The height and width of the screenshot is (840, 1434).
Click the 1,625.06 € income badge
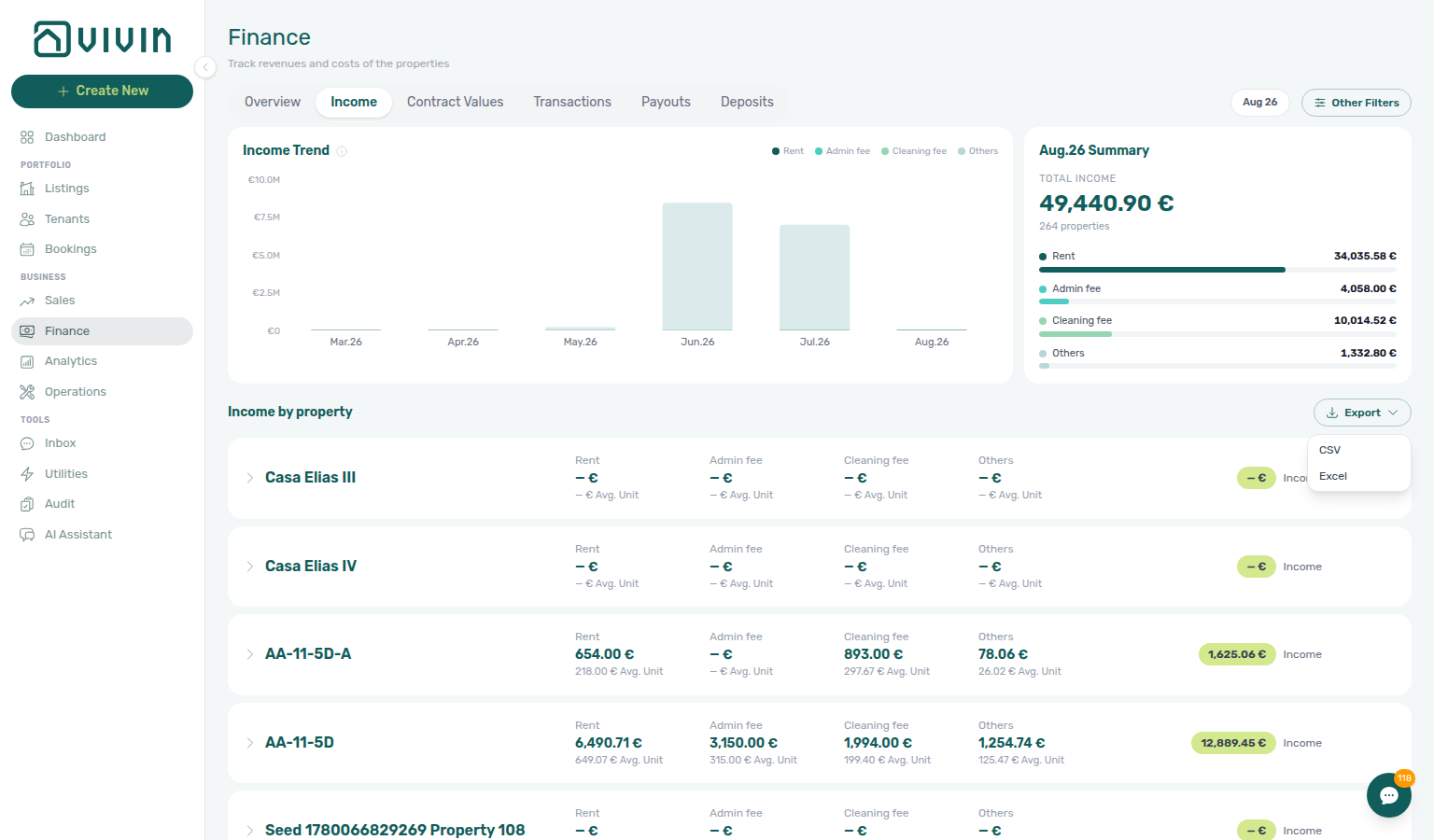point(1237,654)
